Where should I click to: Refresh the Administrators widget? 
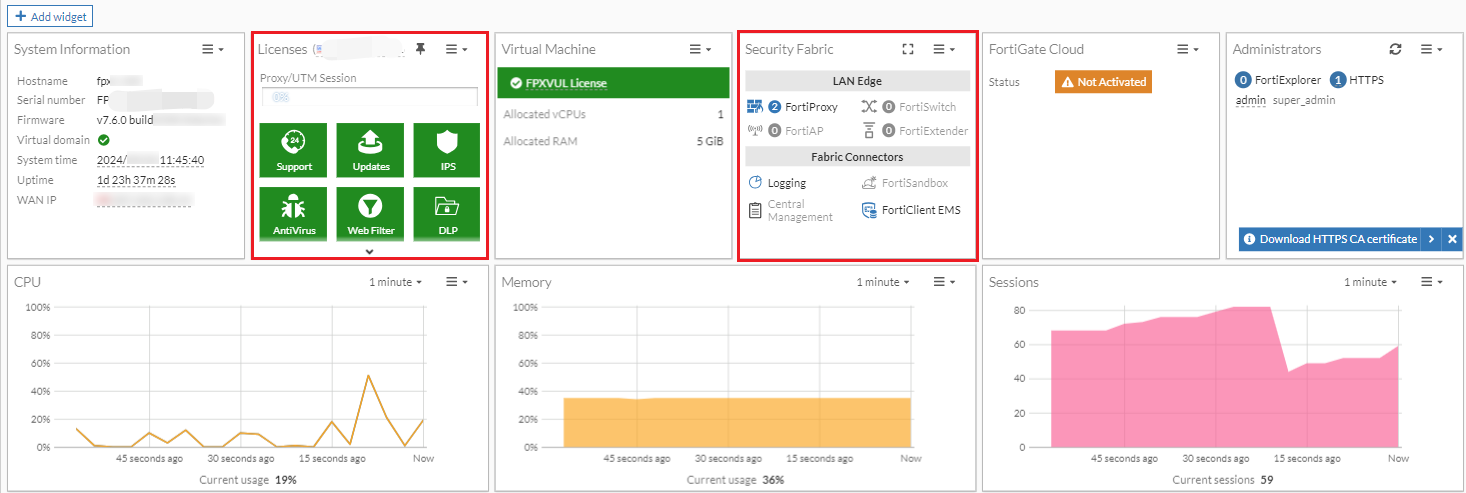tap(1396, 49)
